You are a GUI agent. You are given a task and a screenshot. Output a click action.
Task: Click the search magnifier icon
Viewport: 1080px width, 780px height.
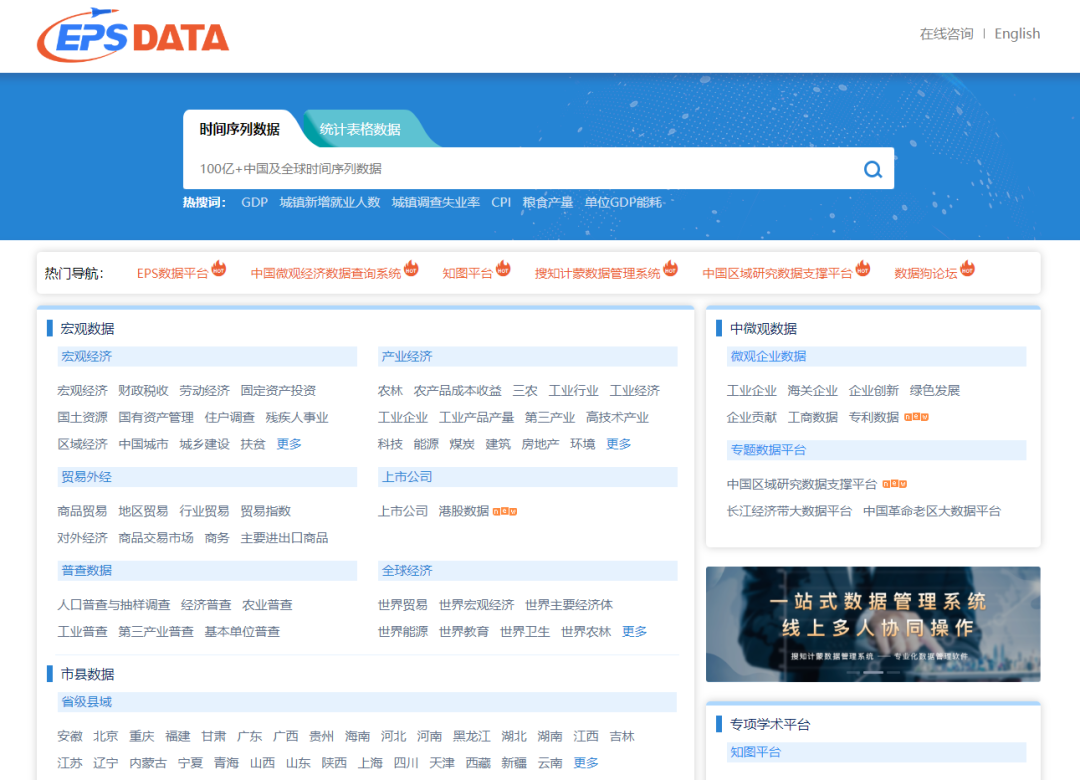click(873, 169)
